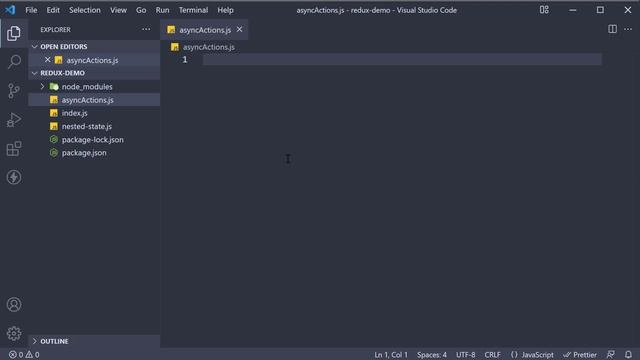The width and height of the screenshot is (640, 360).
Task: Open errors and warnings problems indicator
Action: coord(24,354)
